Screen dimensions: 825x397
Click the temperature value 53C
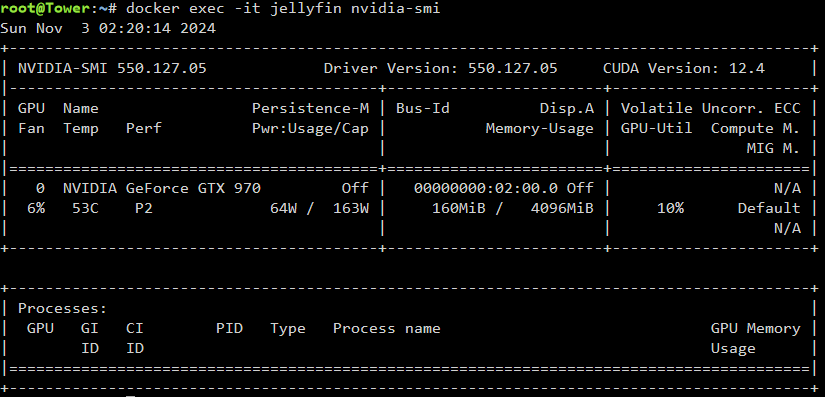(85, 208)
